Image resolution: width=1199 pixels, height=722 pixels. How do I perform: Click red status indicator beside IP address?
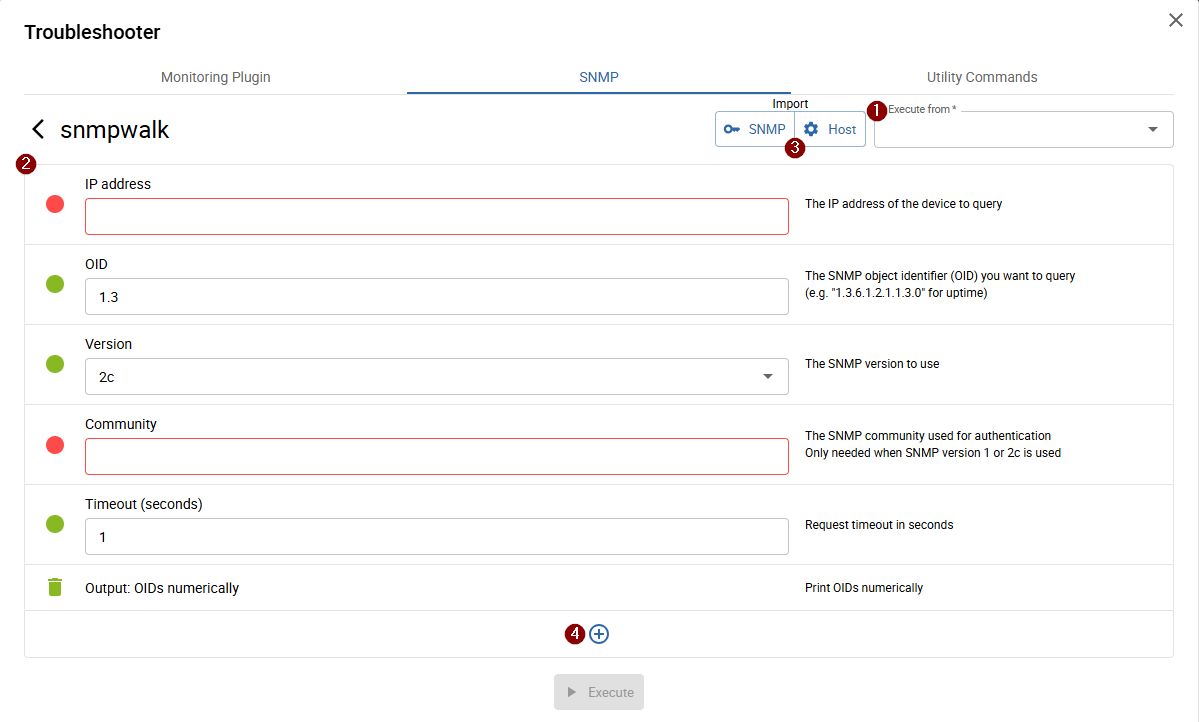coord(55,204)
